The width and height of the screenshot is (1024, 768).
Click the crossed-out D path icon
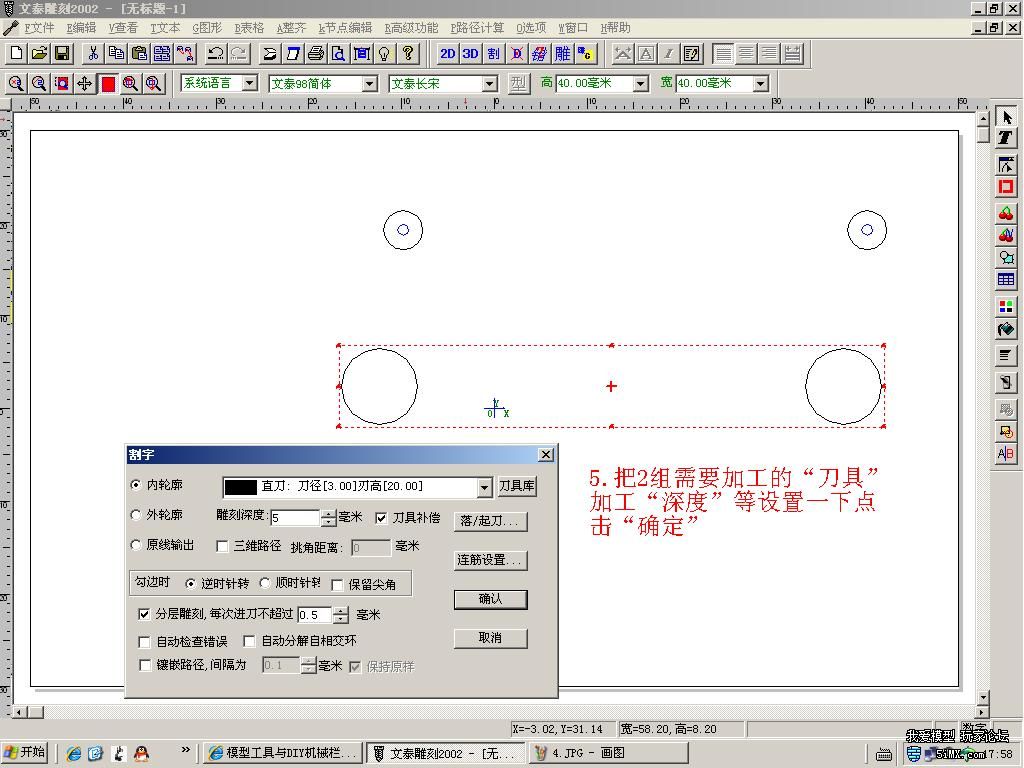tap(517, 54)
